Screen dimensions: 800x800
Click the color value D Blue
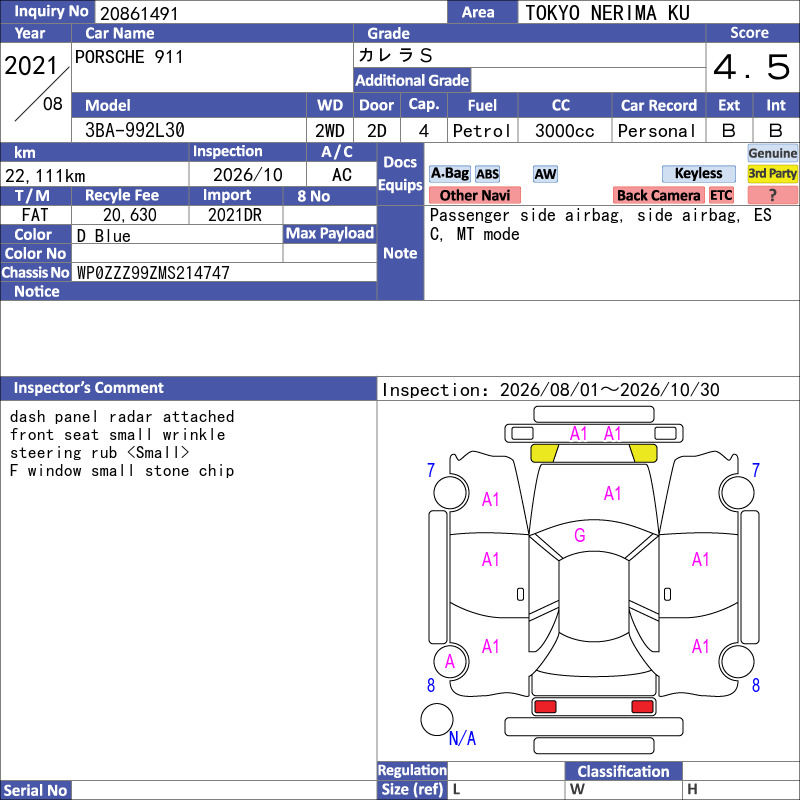click(x=104, y=236)
